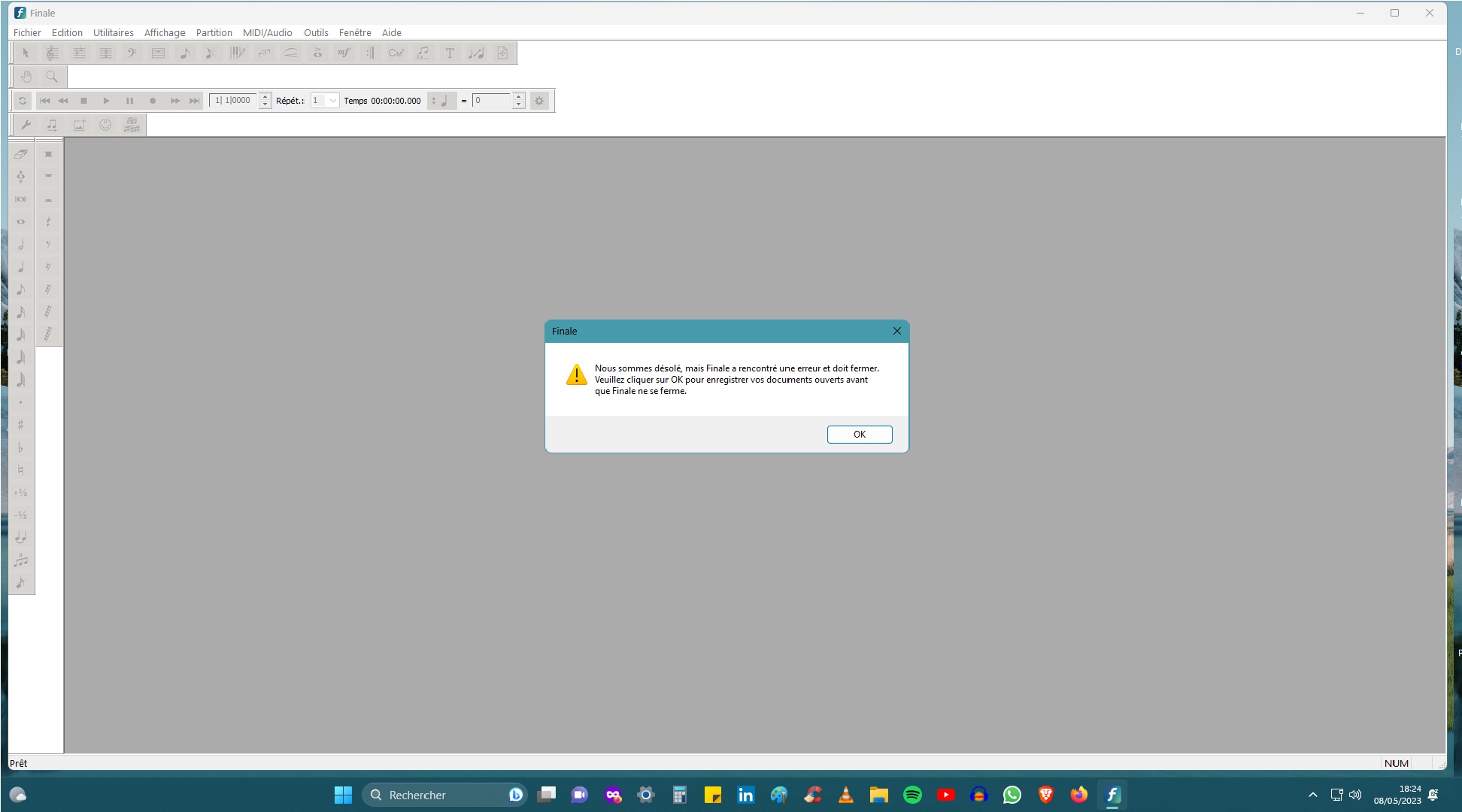The image size is (1462, 812).
Task: Select the Repeat tool icon
Action: pyautogui.click(x=370, y=53)
